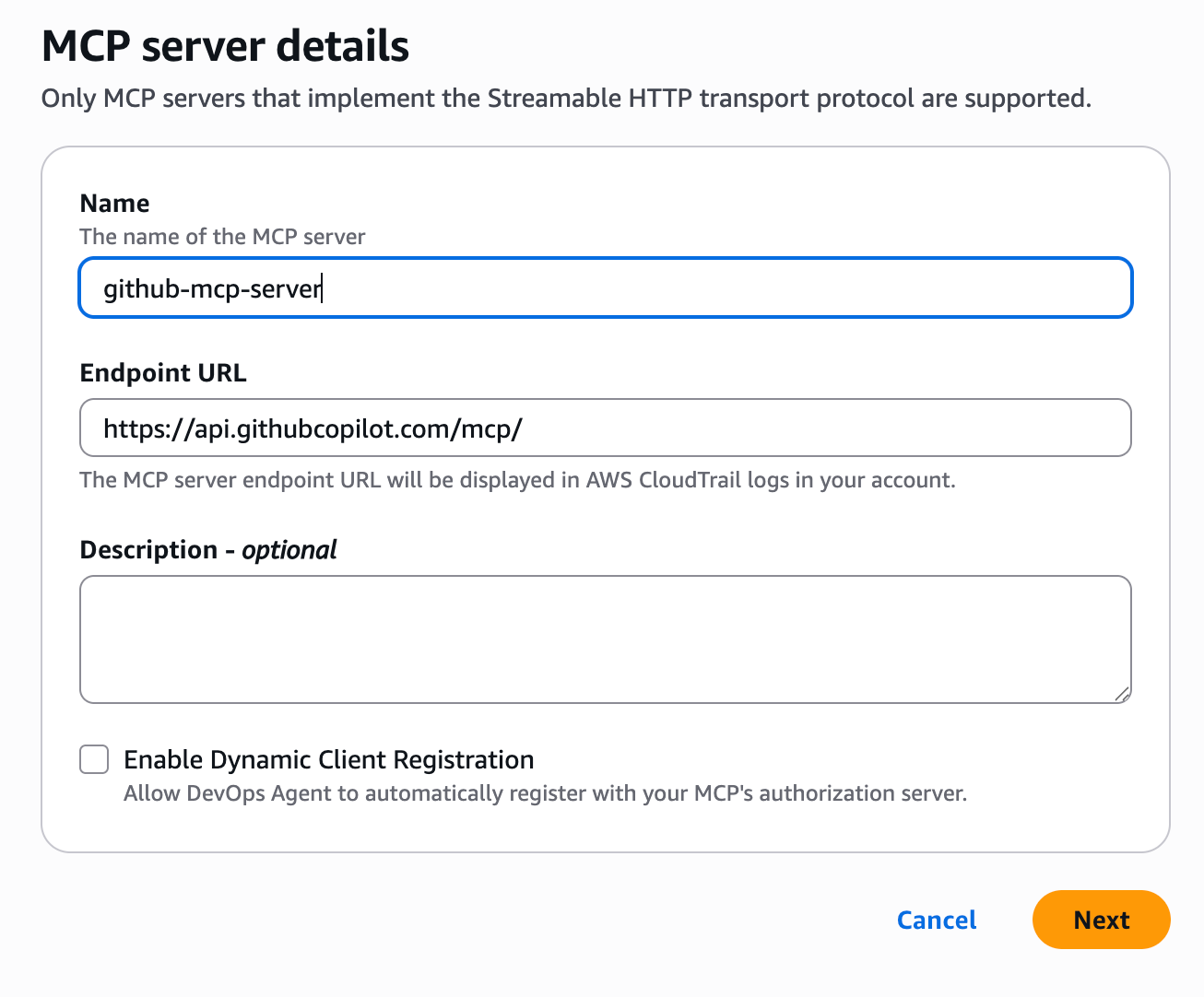The height and width of the screenshot is (997, 1204).
Task: Click the github-mcp-server text in Name field
Action: pos(212,289)
